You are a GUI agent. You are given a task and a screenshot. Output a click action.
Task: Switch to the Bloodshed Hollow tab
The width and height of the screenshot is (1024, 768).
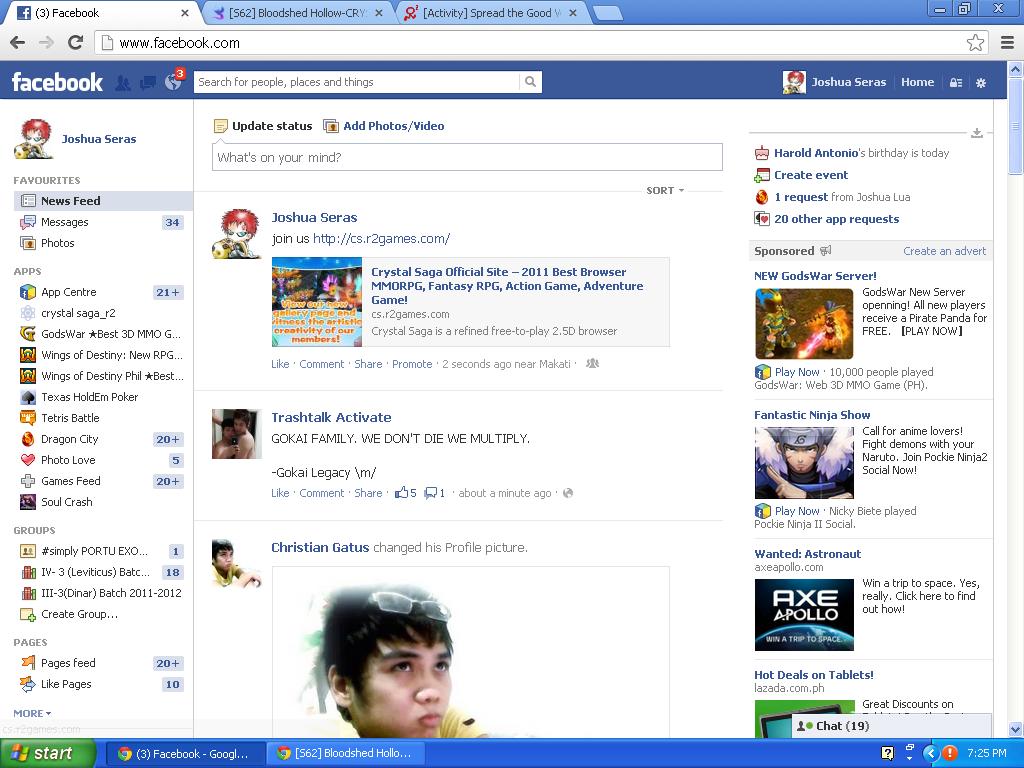(298, 13)
